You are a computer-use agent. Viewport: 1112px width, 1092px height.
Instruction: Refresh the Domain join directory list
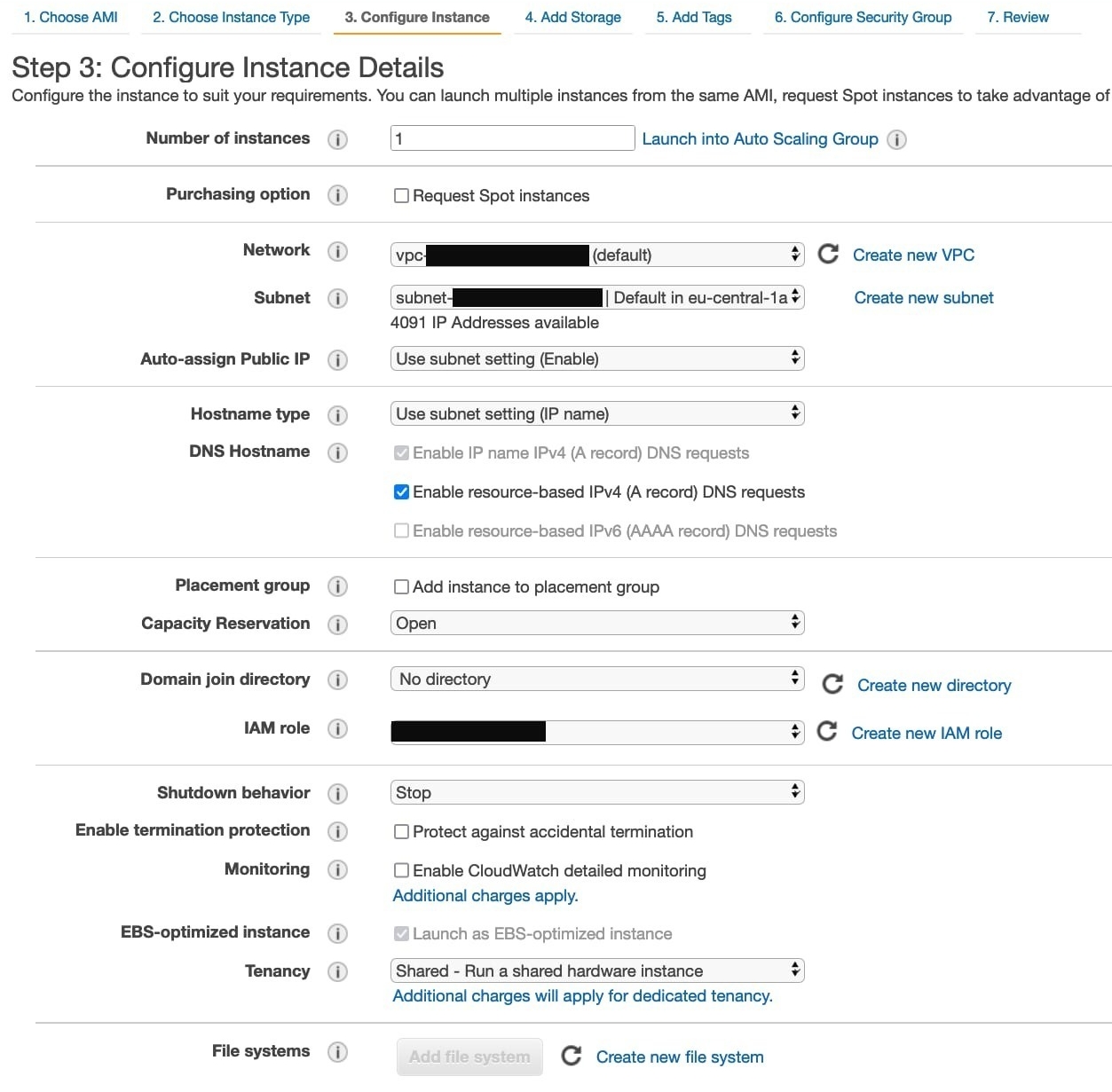pyautogui.click(x=832, y=684)
